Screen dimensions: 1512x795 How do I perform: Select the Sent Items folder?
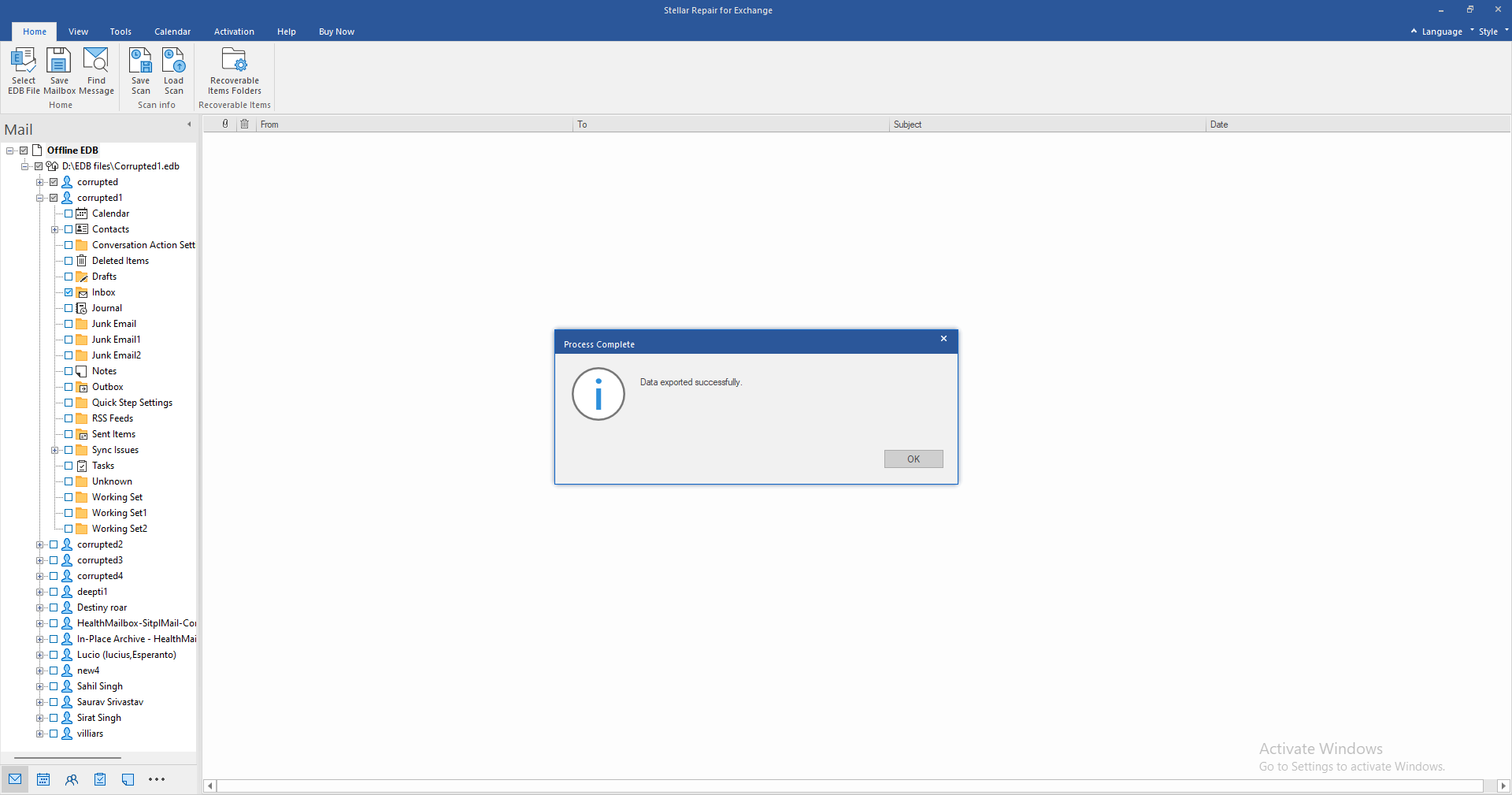[x=113, y=434]
